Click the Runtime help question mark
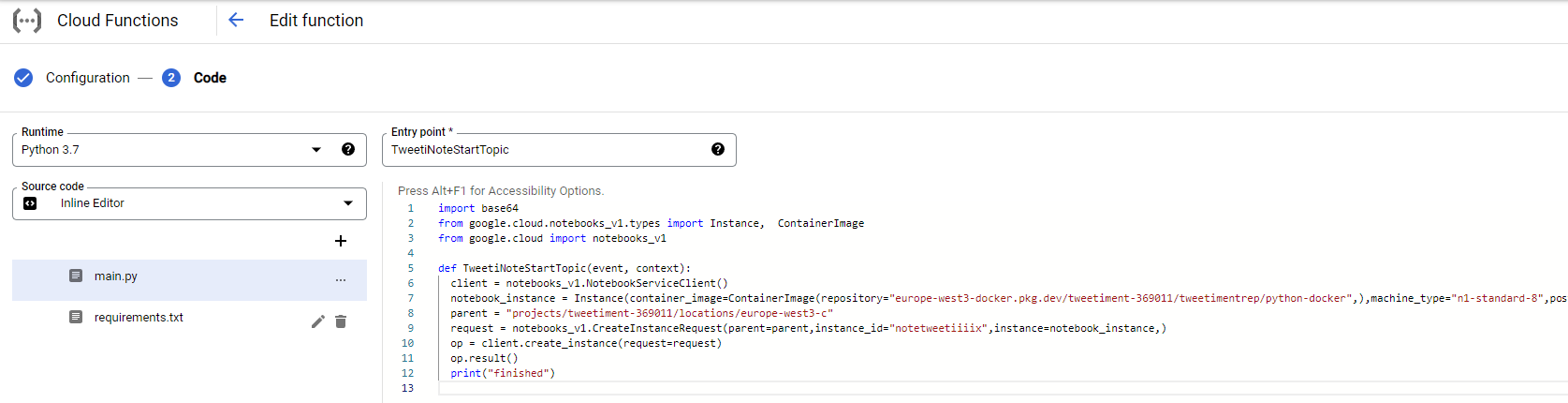The image size is (1568, 403). tap(348, 149)
